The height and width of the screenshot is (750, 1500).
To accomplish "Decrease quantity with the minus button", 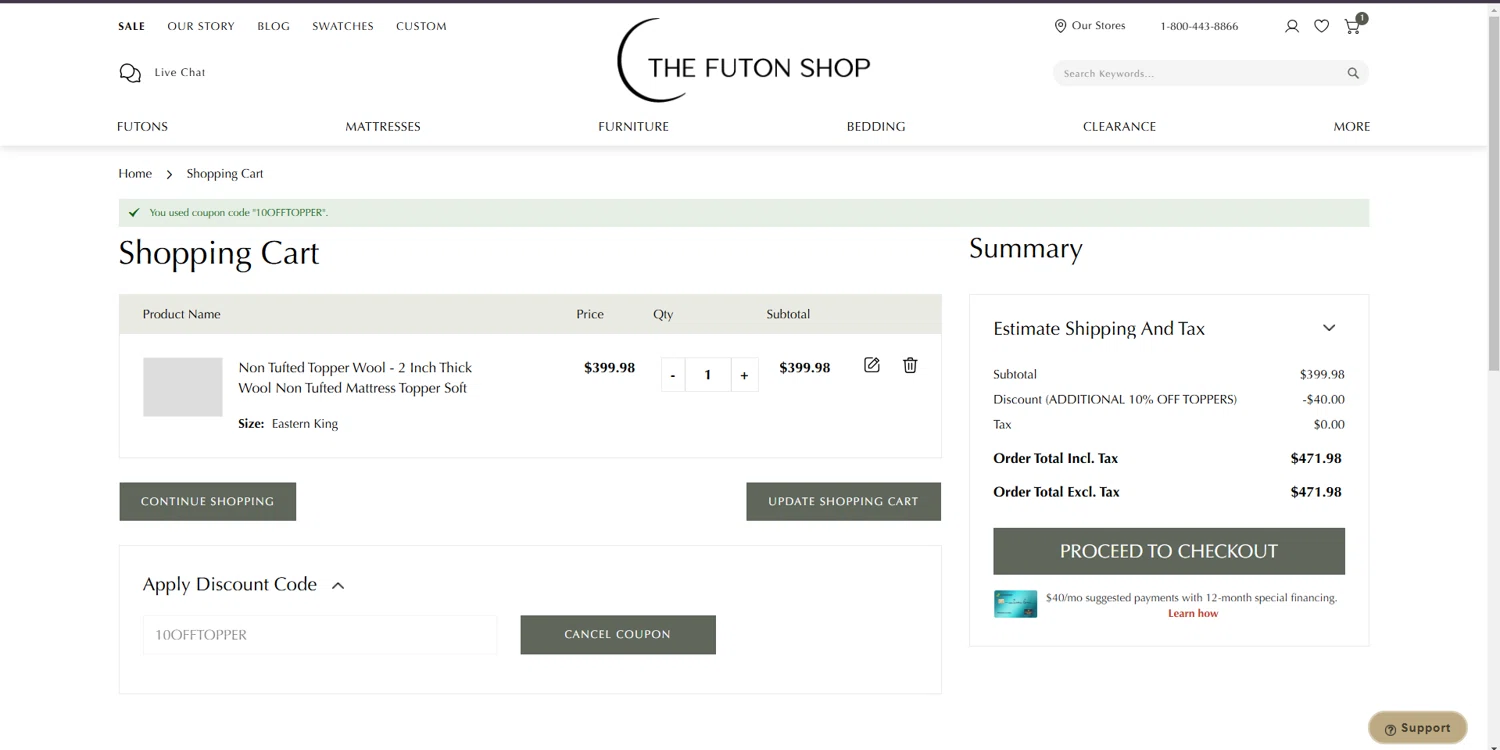I will coord(673,375).
